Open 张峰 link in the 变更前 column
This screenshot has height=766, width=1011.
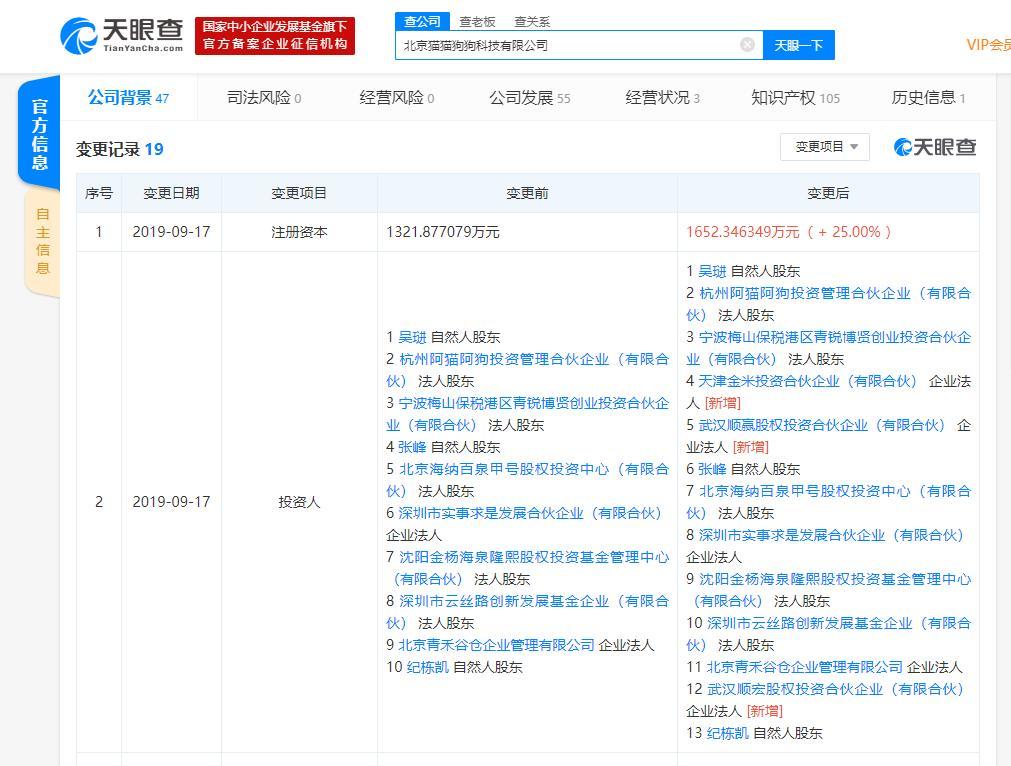point(412,447)
